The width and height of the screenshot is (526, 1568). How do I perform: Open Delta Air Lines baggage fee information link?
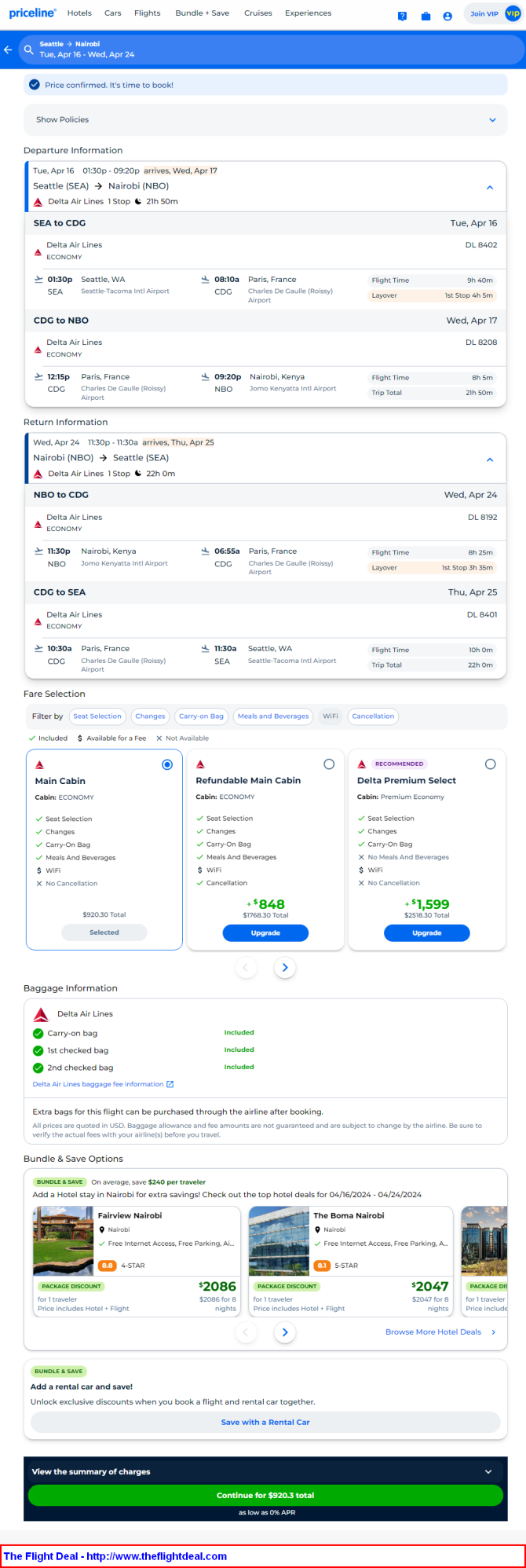(x=98, y=1084)
